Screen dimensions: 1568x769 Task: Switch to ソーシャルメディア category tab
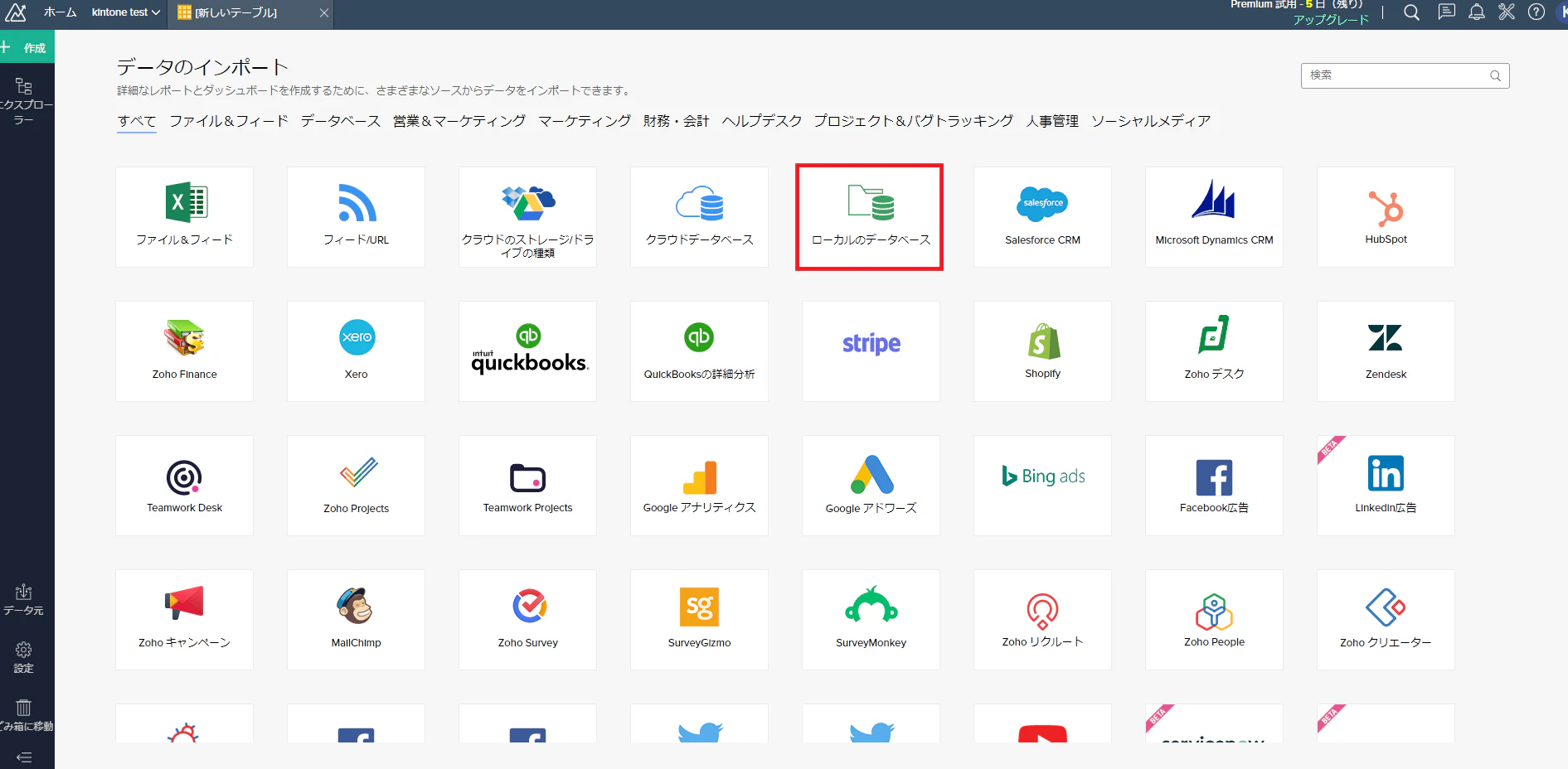(x=1151, y=121)
